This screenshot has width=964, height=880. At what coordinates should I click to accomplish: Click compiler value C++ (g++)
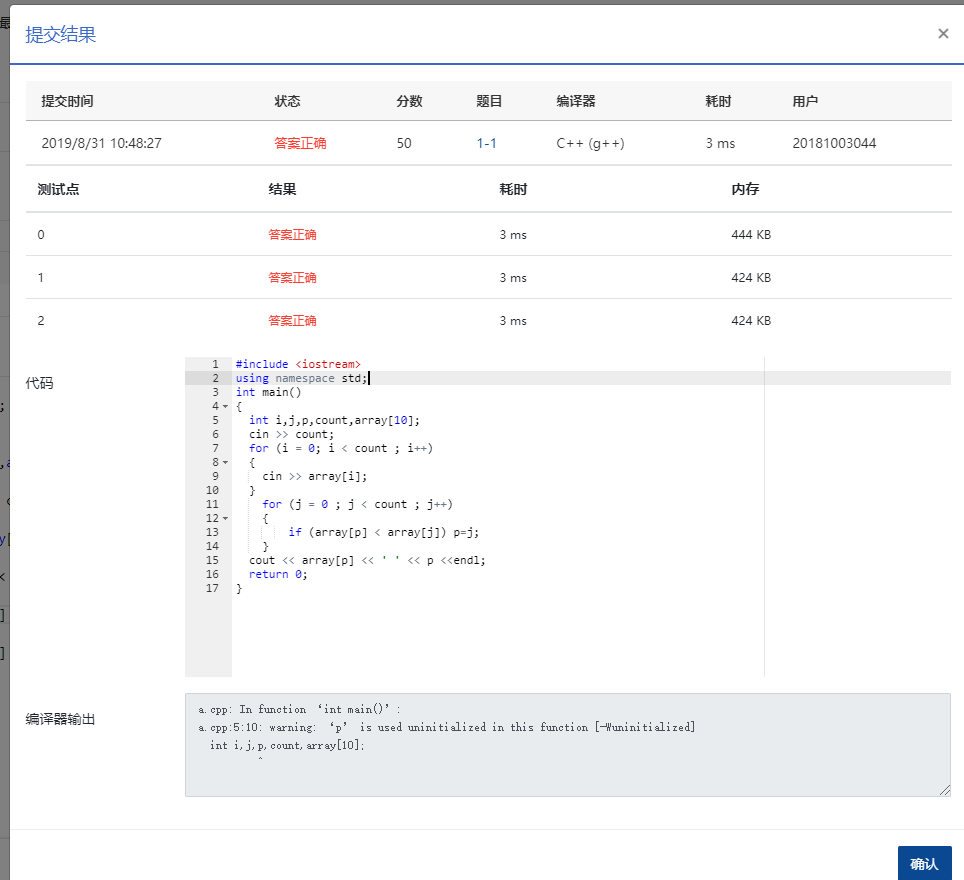[590, 143]
